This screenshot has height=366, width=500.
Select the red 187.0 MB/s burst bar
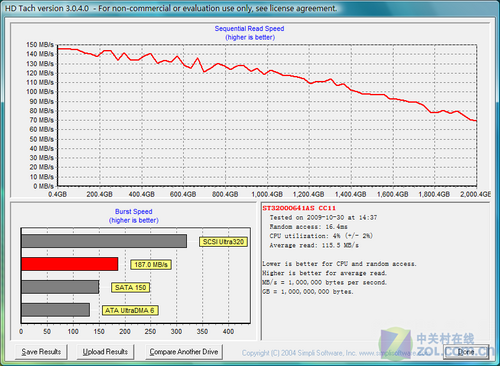click(70, 264)
